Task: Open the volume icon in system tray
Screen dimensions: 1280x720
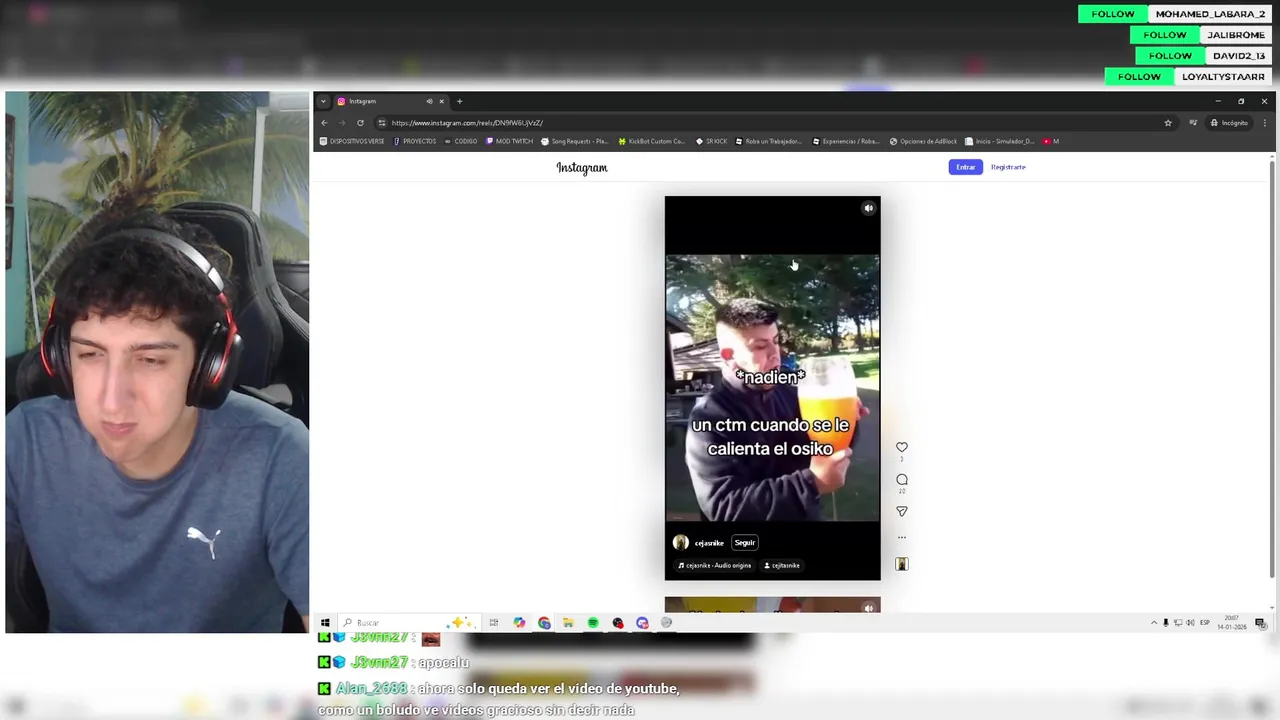Action: point(1189,623)
